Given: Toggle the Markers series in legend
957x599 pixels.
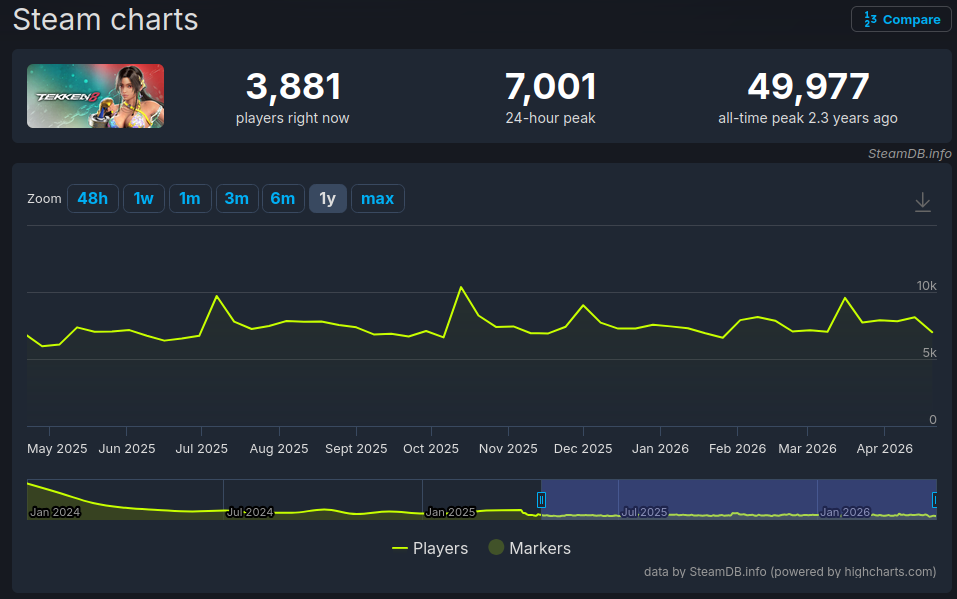Looking at the screenshot, I should [530, 548].
